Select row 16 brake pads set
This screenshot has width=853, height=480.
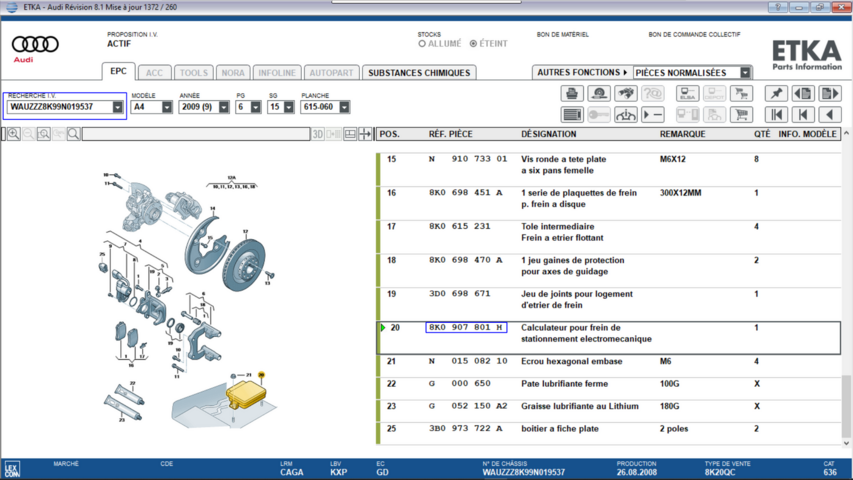609,204
